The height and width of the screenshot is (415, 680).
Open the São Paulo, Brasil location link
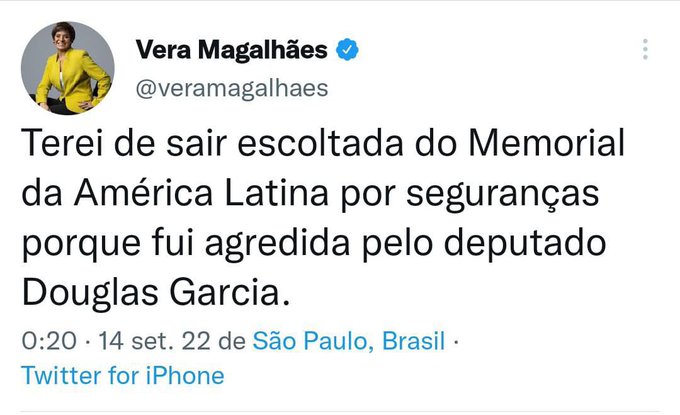pyautogui.click(x=349, y=341)
